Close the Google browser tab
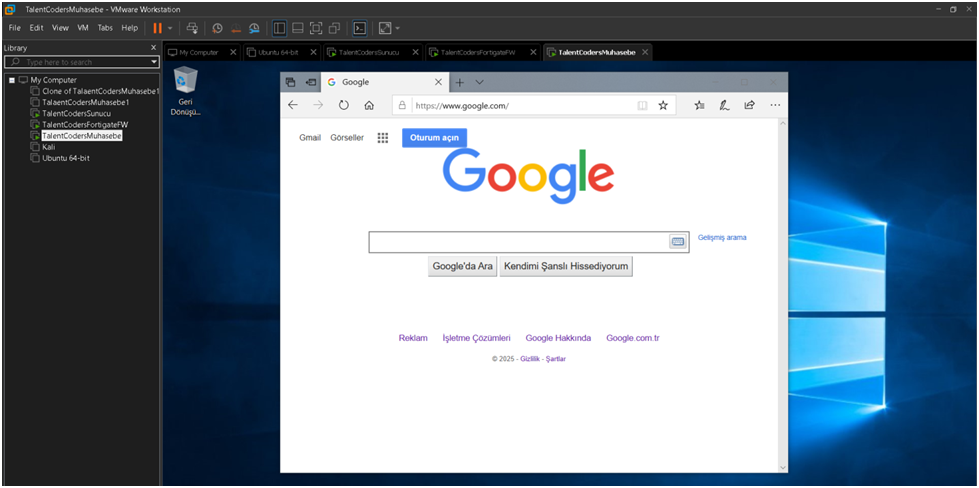The height and width of the screenshot is (488, 979). click(x=438, y=82)
